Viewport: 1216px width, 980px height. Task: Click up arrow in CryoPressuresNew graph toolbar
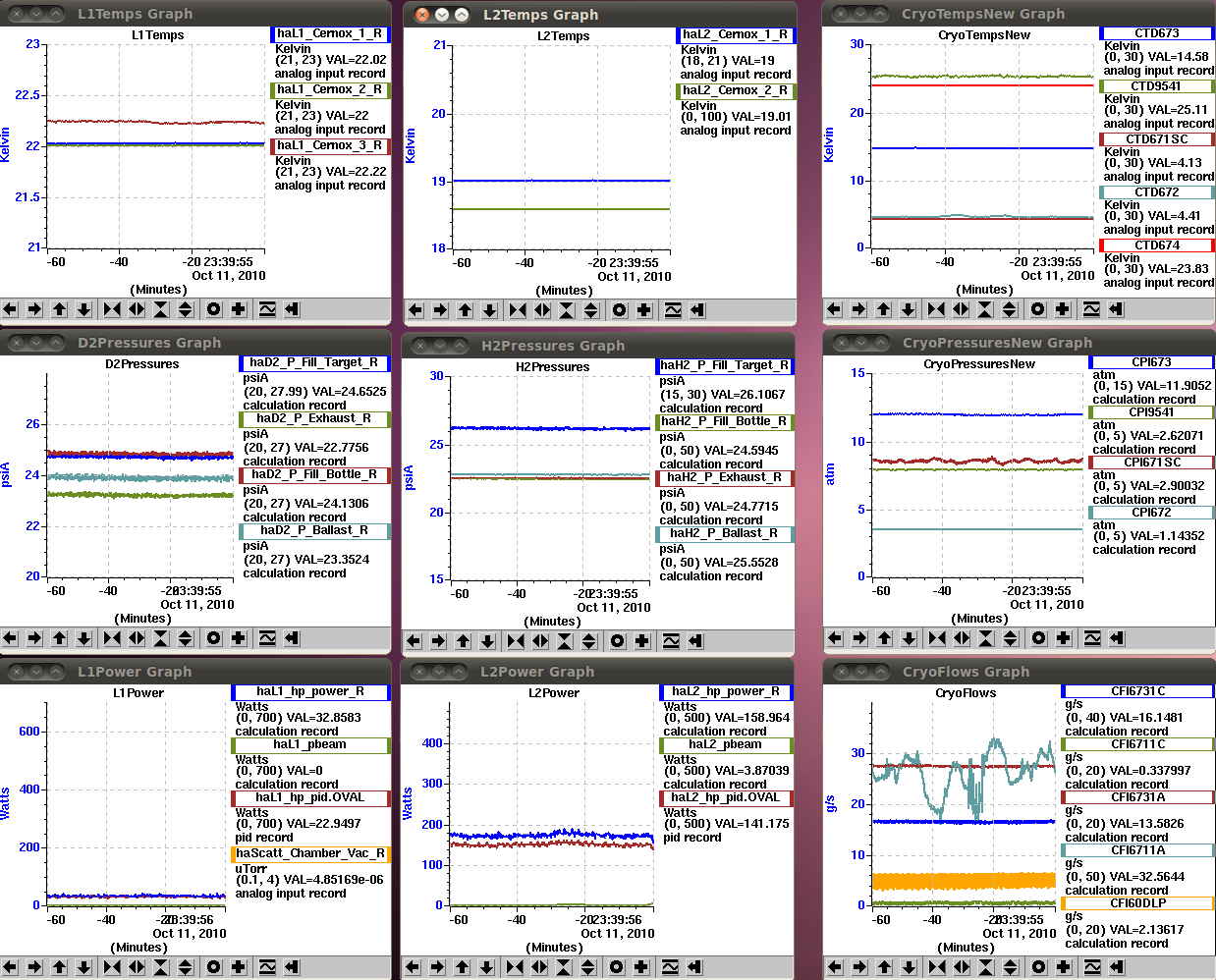pyautogui.click(x=885, y=638)
